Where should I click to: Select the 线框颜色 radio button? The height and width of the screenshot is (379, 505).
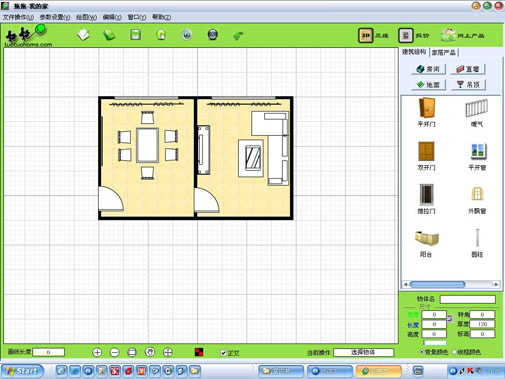coord(454,352)
